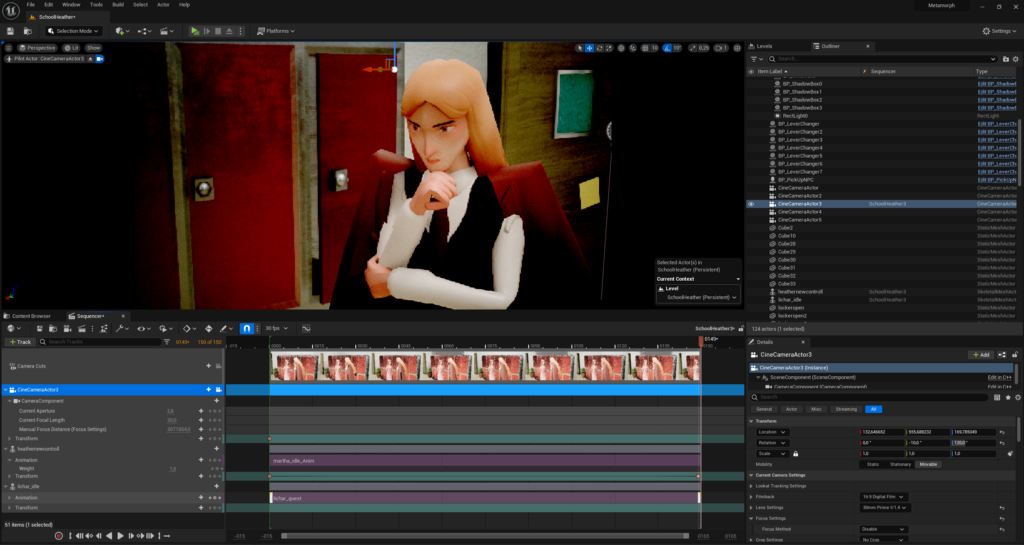
Task: Open the viewport hamburger options menu
Action: (8, 48)
